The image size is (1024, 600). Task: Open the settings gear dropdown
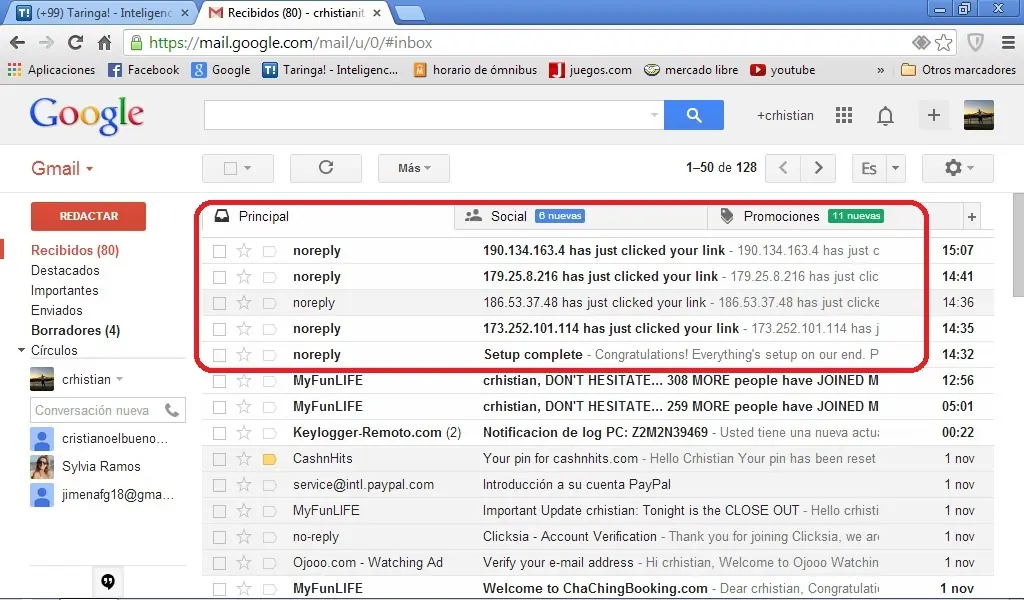[x=958, y=168]
